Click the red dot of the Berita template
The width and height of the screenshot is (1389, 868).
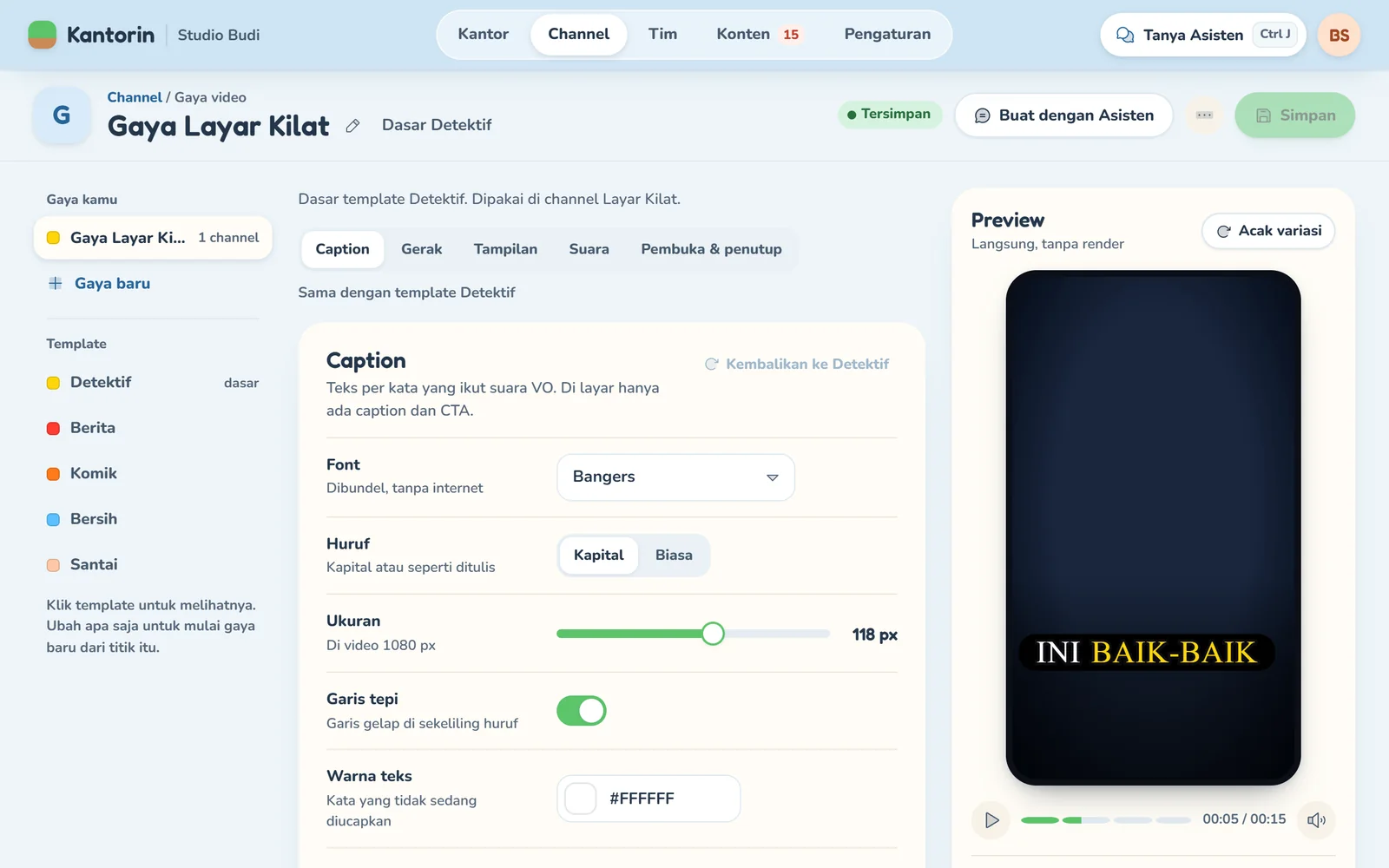point(53,428)
